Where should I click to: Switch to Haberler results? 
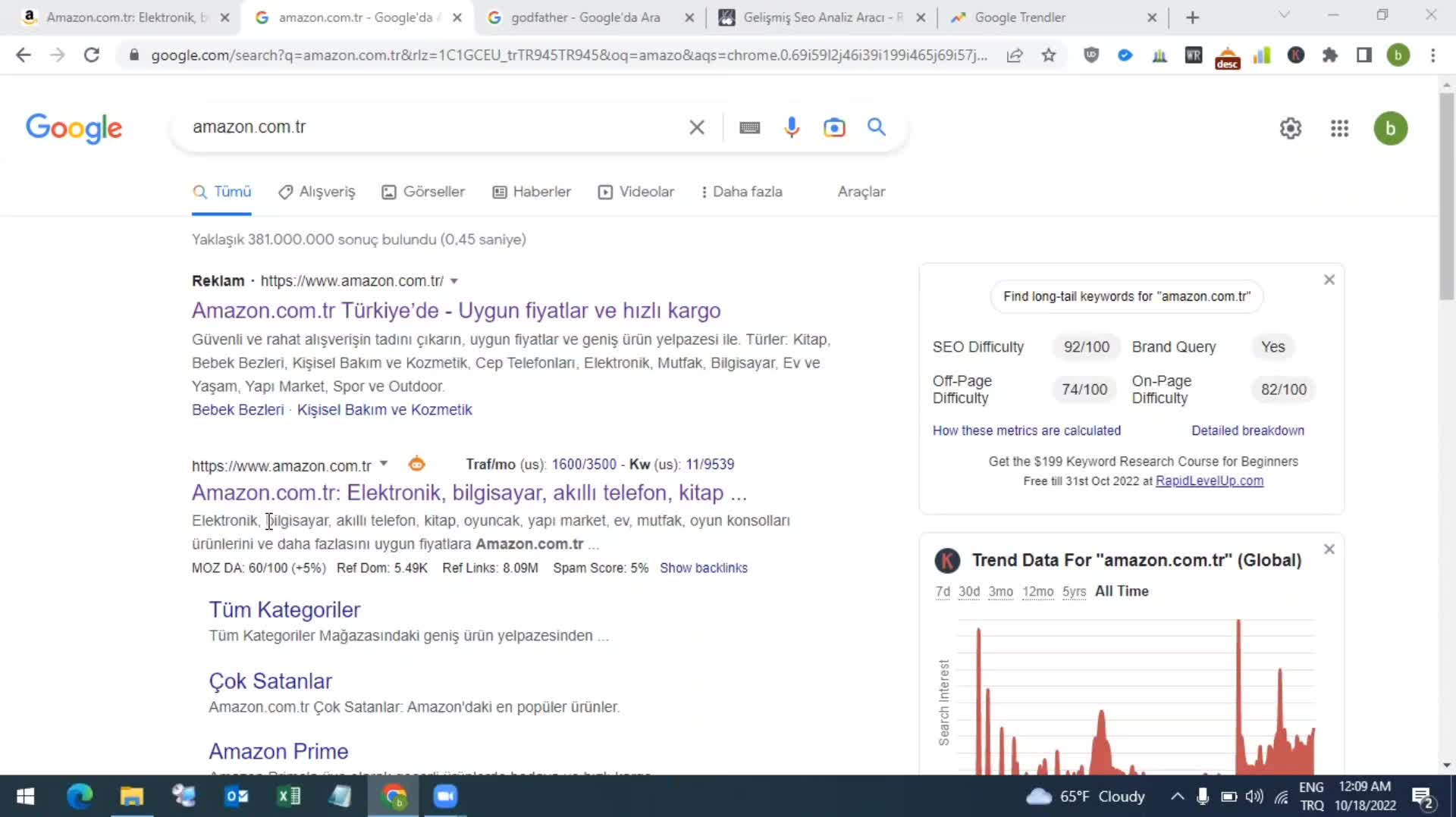pyautogui.click(x=532, y=192)
